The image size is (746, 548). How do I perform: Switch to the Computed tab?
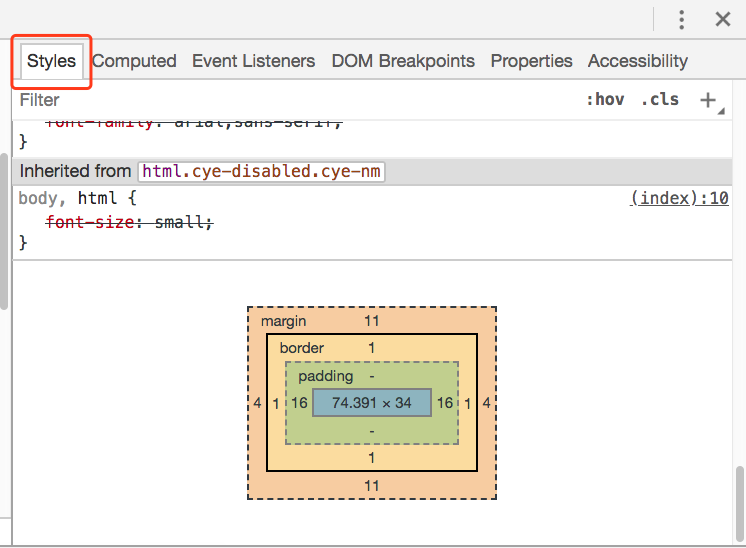pyautogui.click(x=134, y=61)
